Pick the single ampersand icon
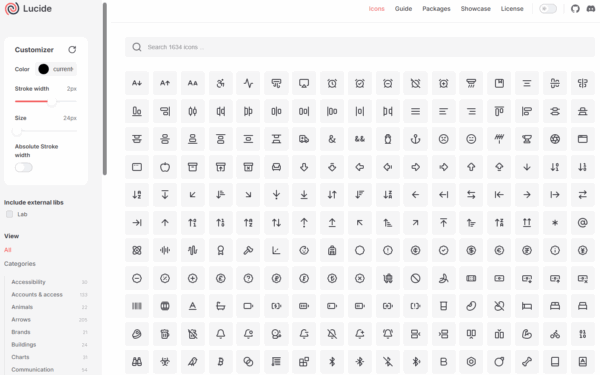This screenshot has height=375, width=600. (x=332, y=139)
